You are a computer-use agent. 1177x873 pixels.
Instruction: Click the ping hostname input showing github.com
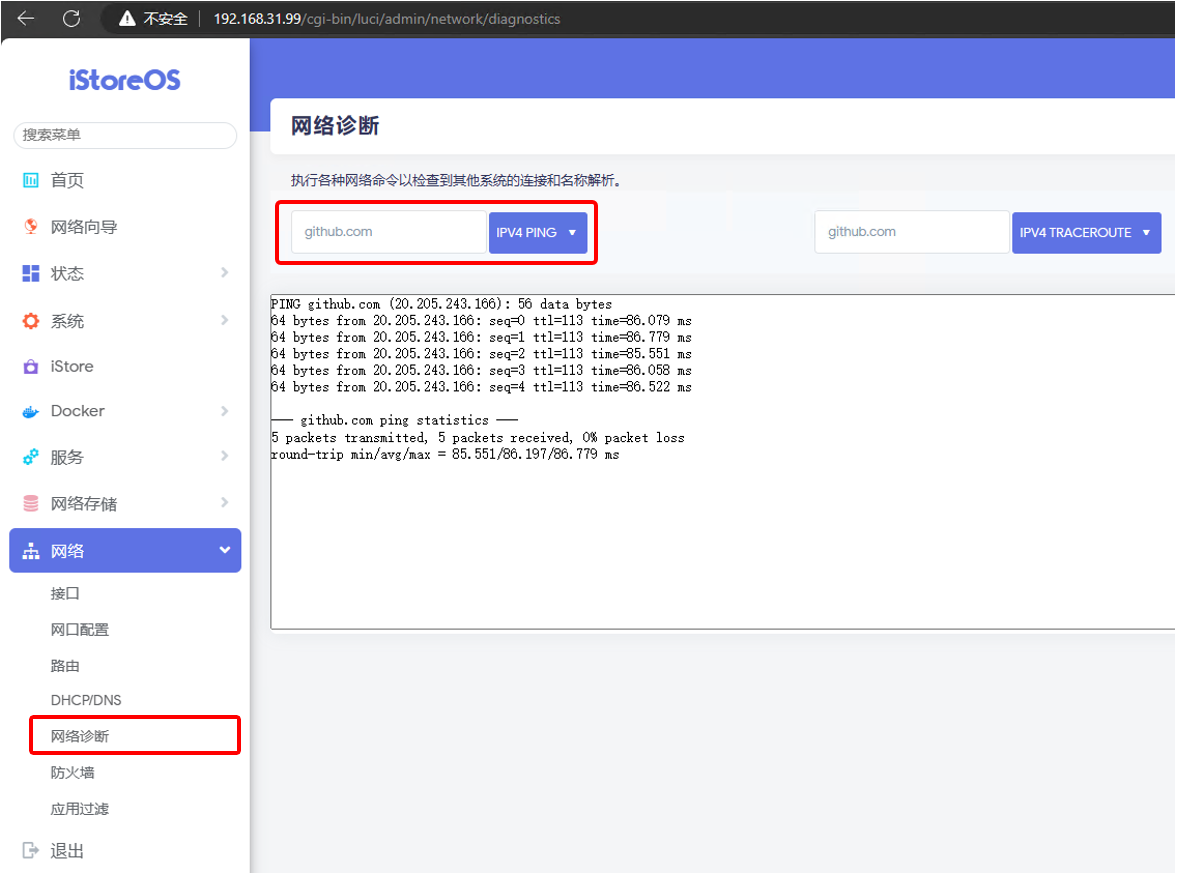point(388,232)
